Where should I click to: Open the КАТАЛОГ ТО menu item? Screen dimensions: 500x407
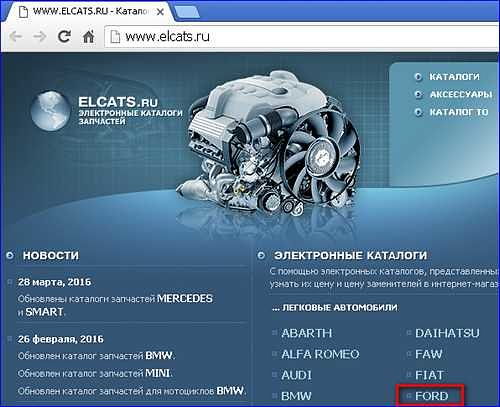[x=459, y=112]
